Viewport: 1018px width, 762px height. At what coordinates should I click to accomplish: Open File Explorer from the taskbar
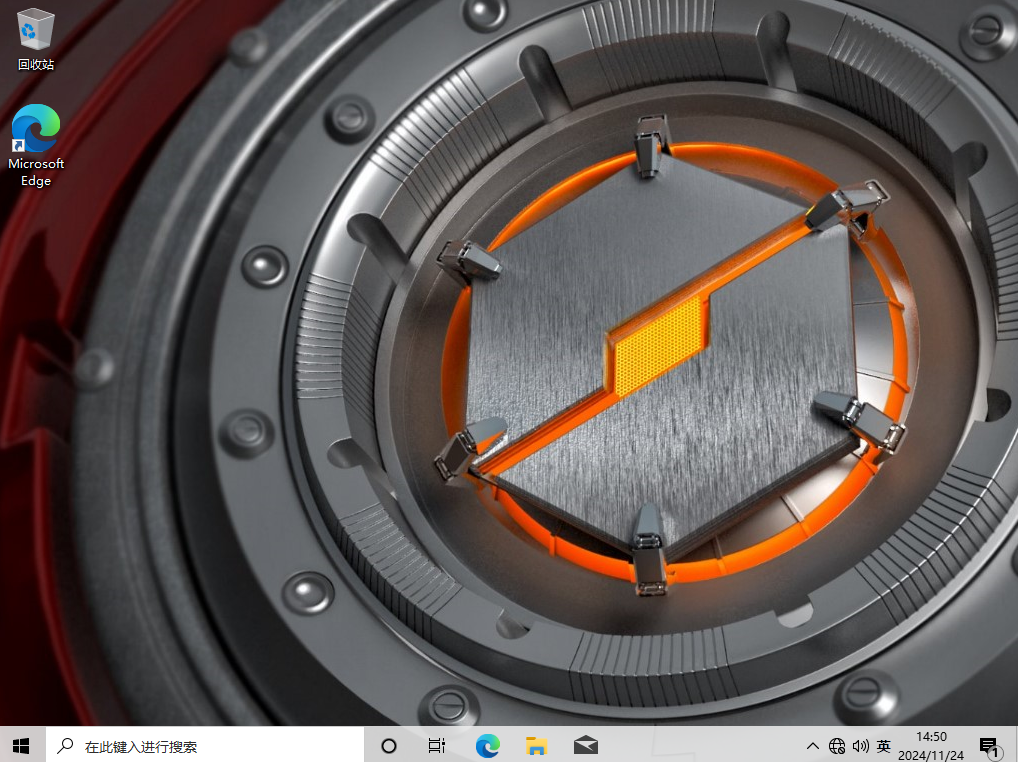coord(536,745)
